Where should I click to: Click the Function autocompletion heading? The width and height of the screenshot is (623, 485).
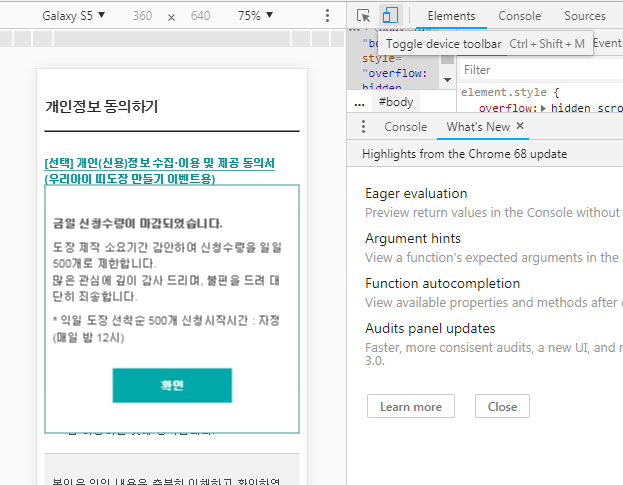pos(442,283)
